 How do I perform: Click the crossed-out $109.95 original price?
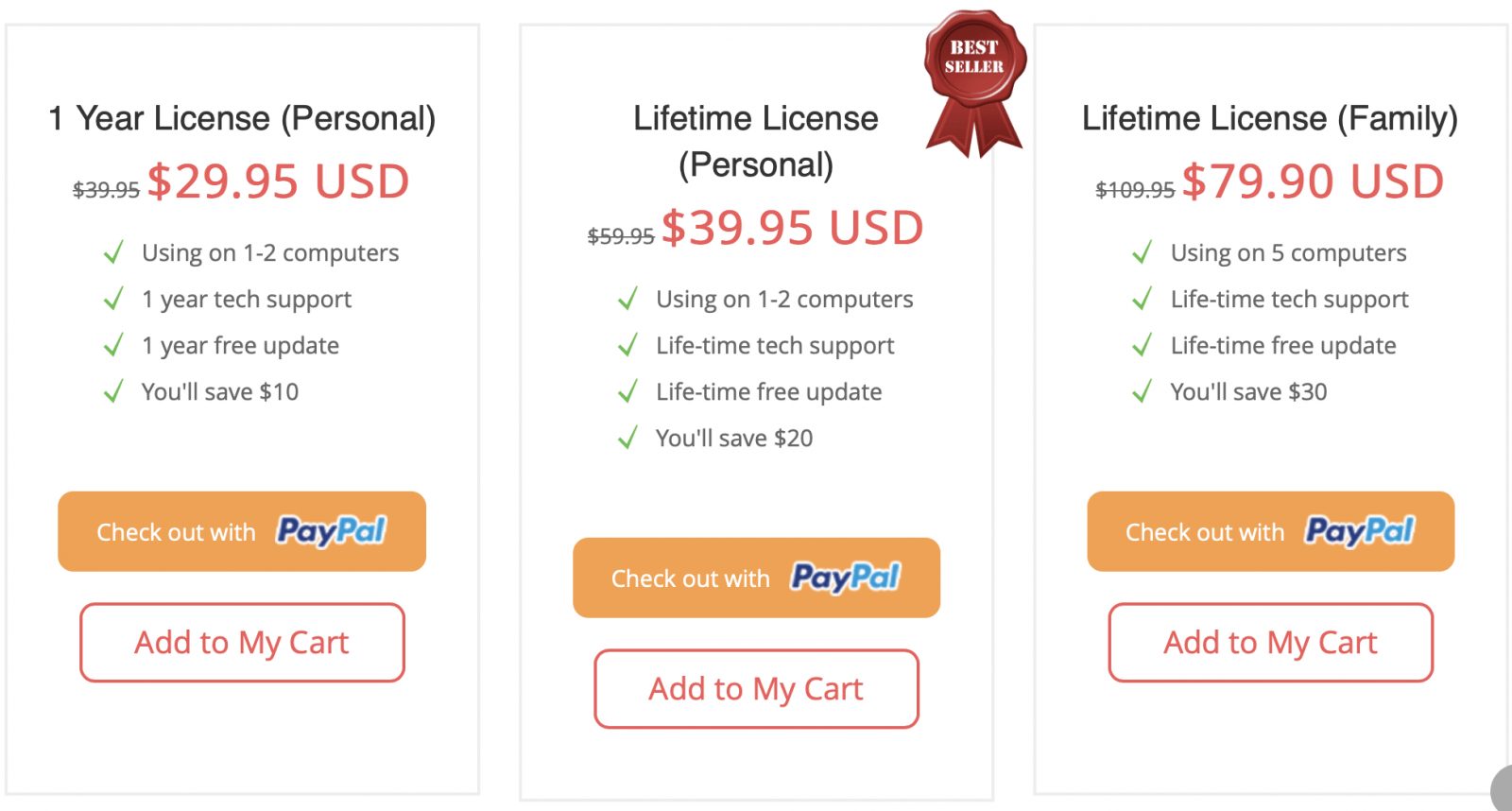coord(1135,190)
